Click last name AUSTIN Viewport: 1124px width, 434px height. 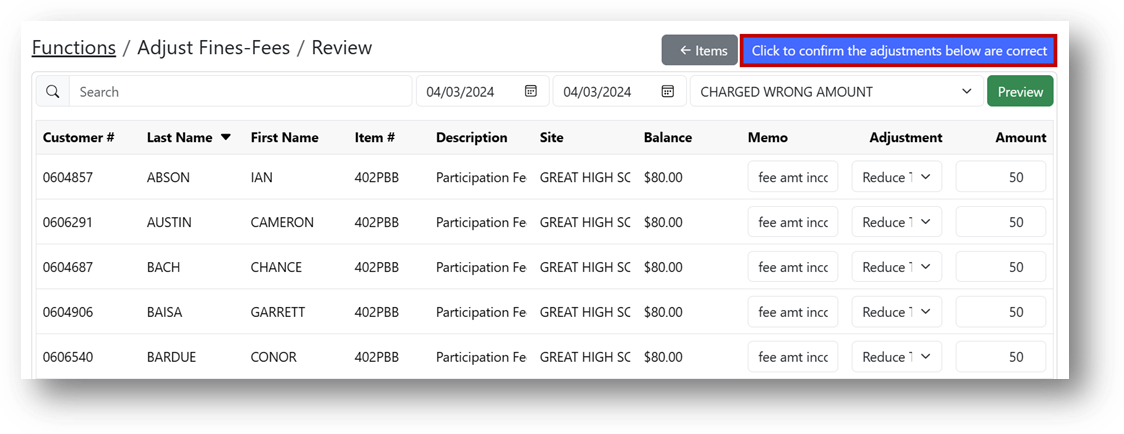(169, 222)
